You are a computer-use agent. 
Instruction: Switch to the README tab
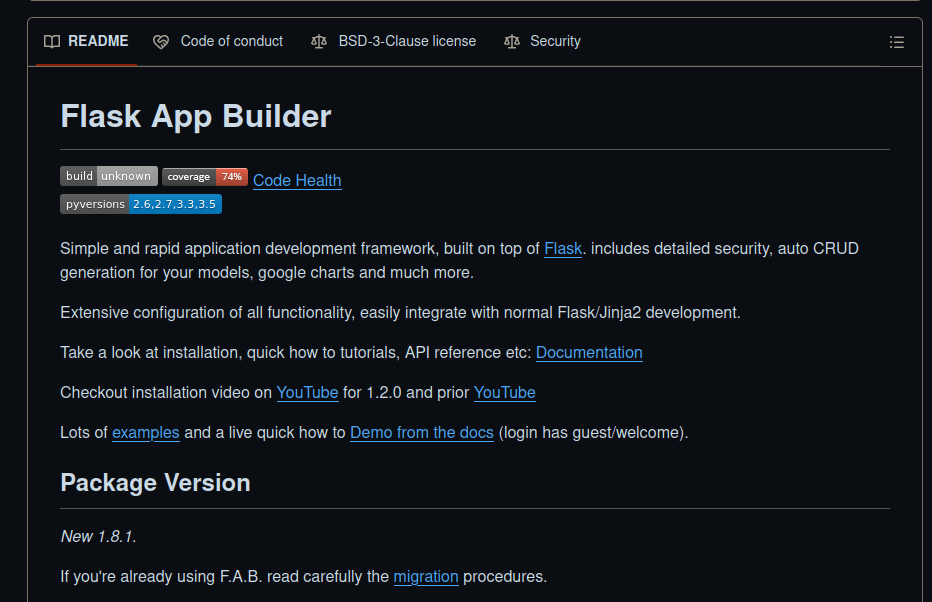pyautogui.click(x=97, y=42)
